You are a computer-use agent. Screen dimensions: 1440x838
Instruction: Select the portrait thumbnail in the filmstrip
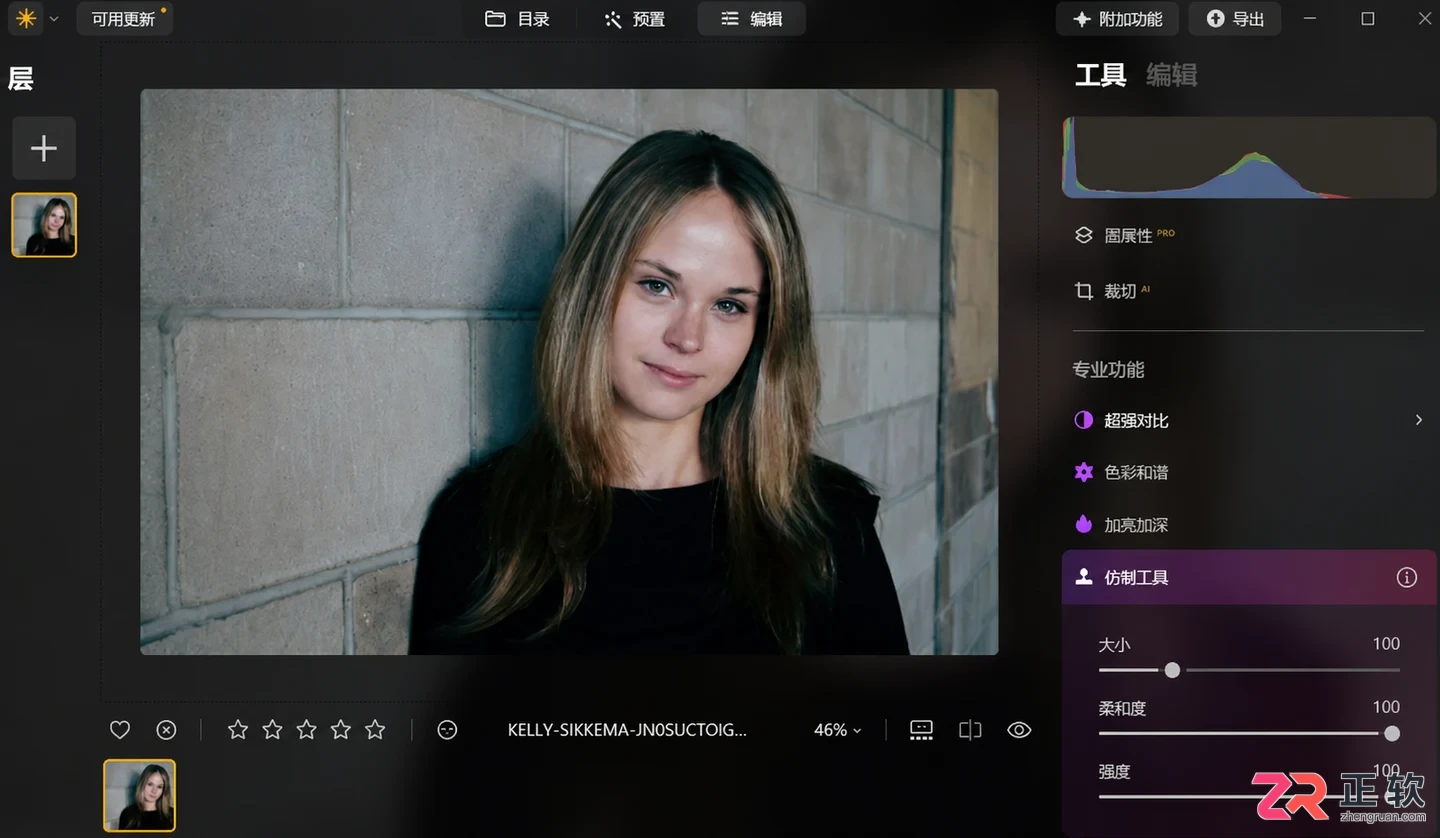140,796
